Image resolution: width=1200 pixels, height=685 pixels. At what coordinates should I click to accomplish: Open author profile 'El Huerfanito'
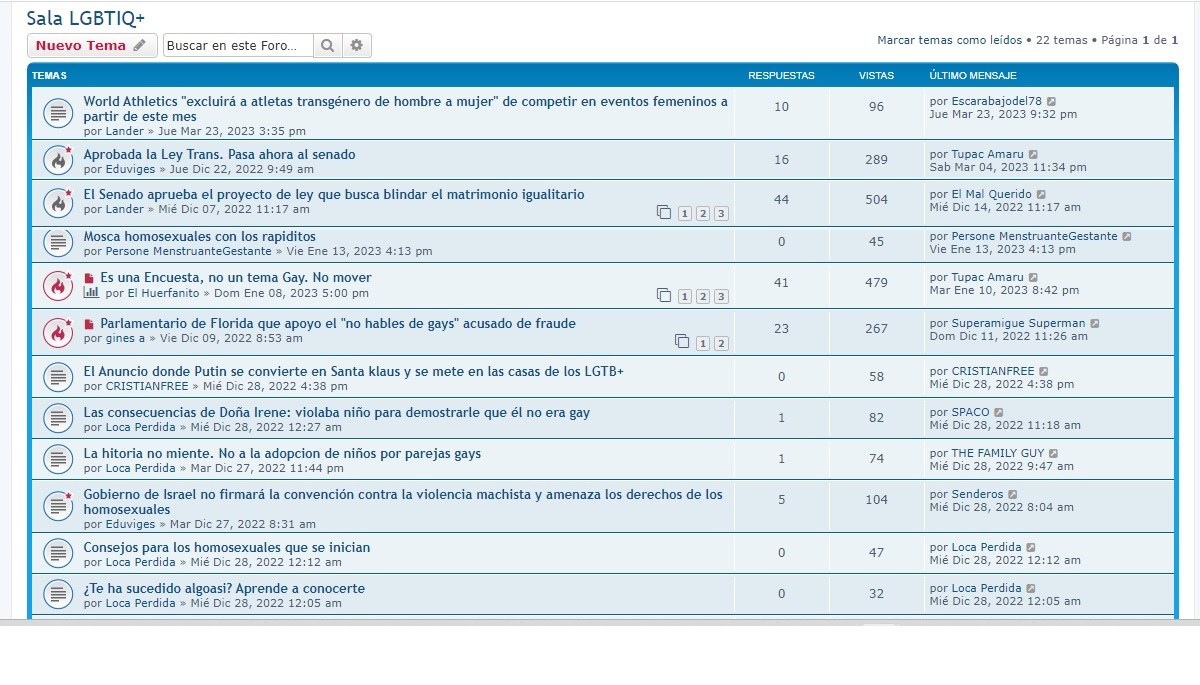point(163,293)
